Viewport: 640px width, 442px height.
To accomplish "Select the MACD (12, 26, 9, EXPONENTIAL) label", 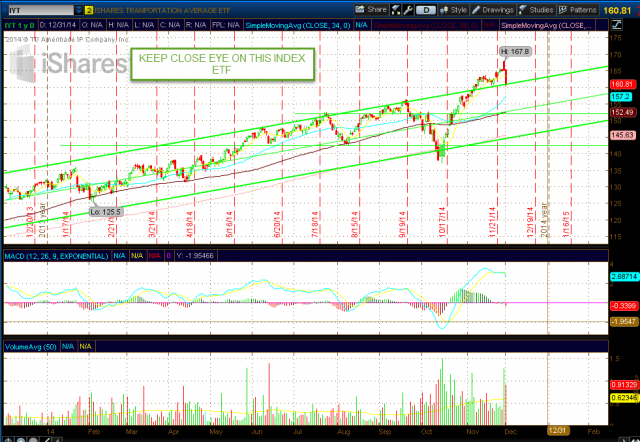I will 56,256.
